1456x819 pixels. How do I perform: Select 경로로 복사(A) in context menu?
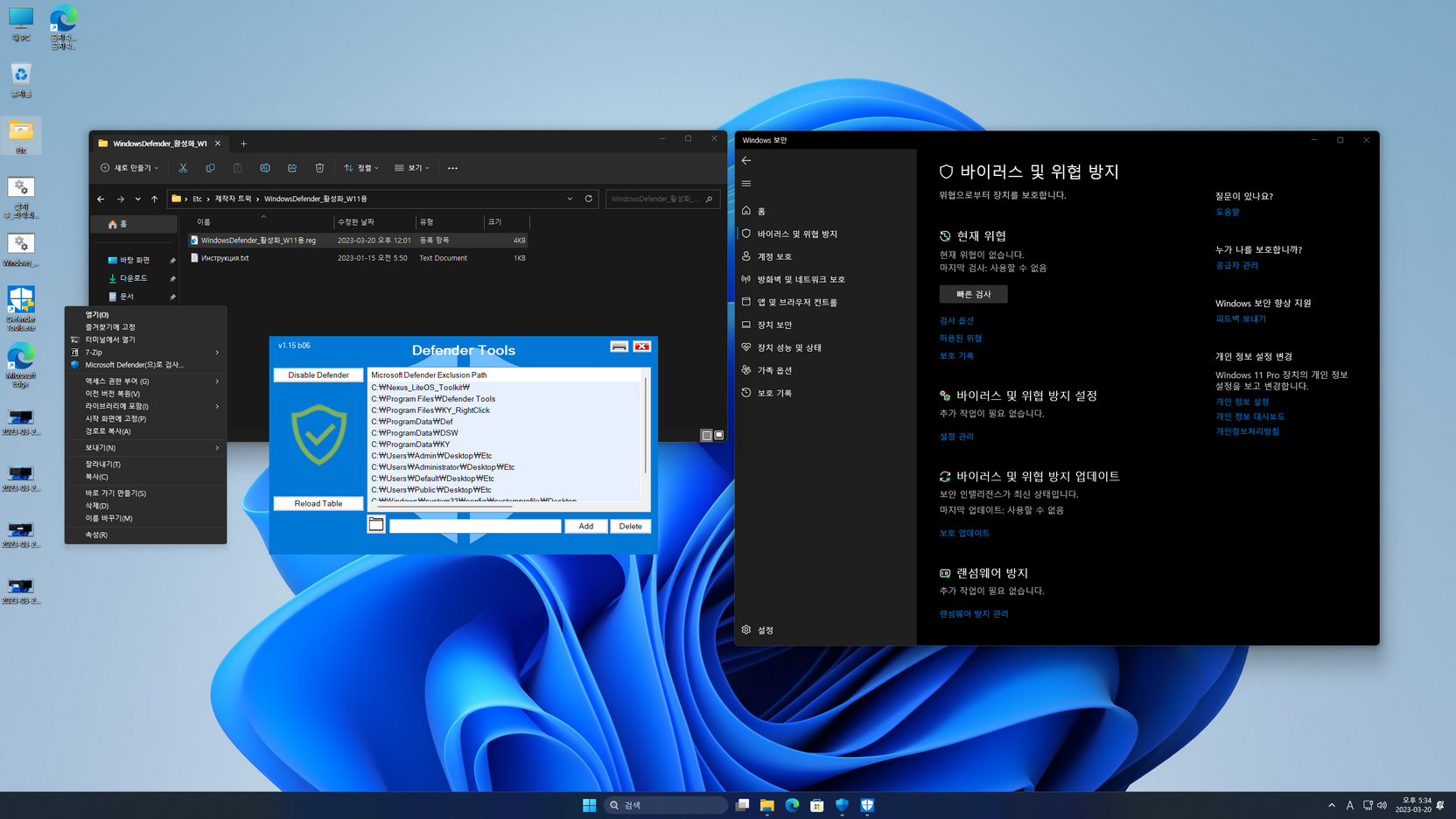coord(145,431)
